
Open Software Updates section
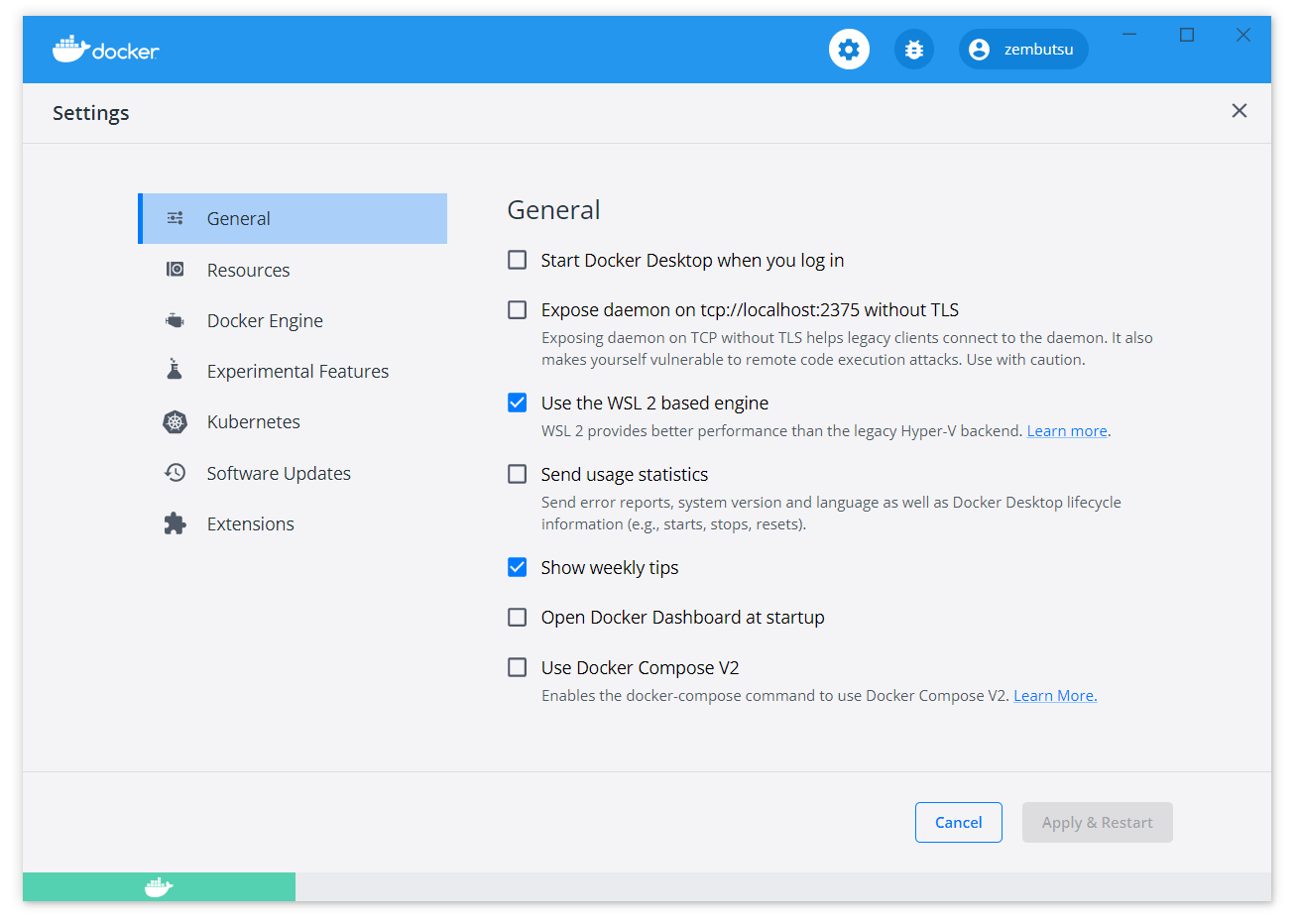(x=293, y=473)
